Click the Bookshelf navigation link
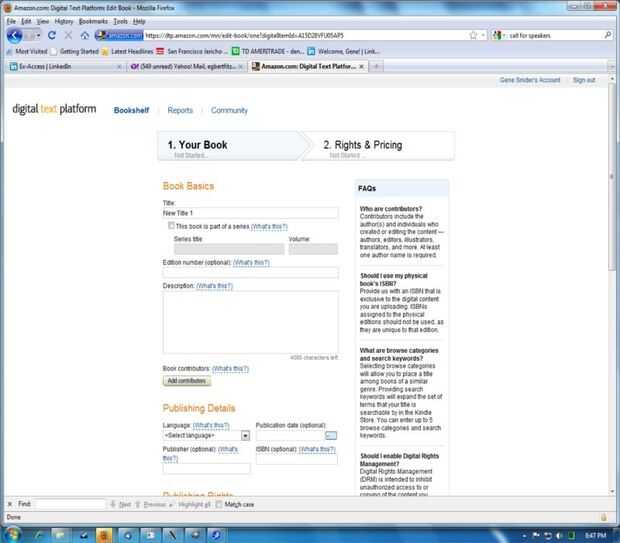 pyautogui.click(x=131, y=110)
